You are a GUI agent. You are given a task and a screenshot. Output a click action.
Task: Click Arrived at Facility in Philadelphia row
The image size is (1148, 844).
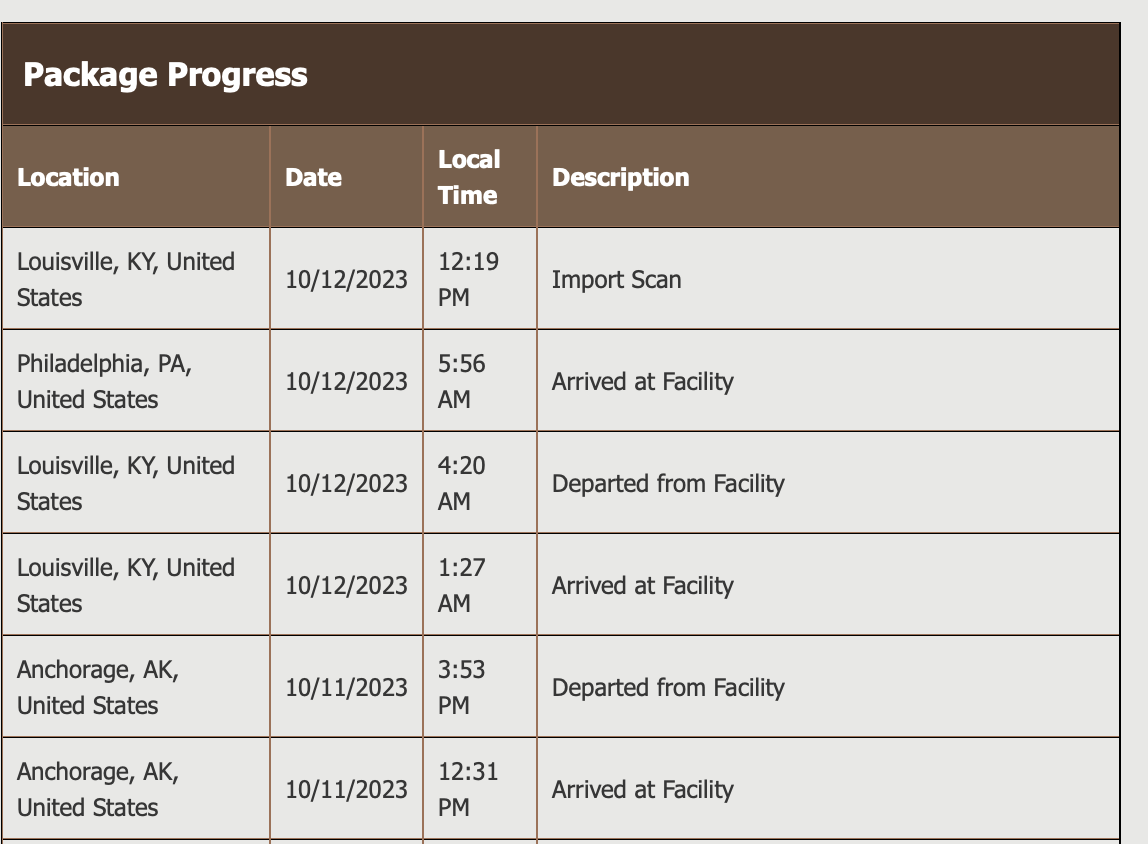(x=642, y=382)
